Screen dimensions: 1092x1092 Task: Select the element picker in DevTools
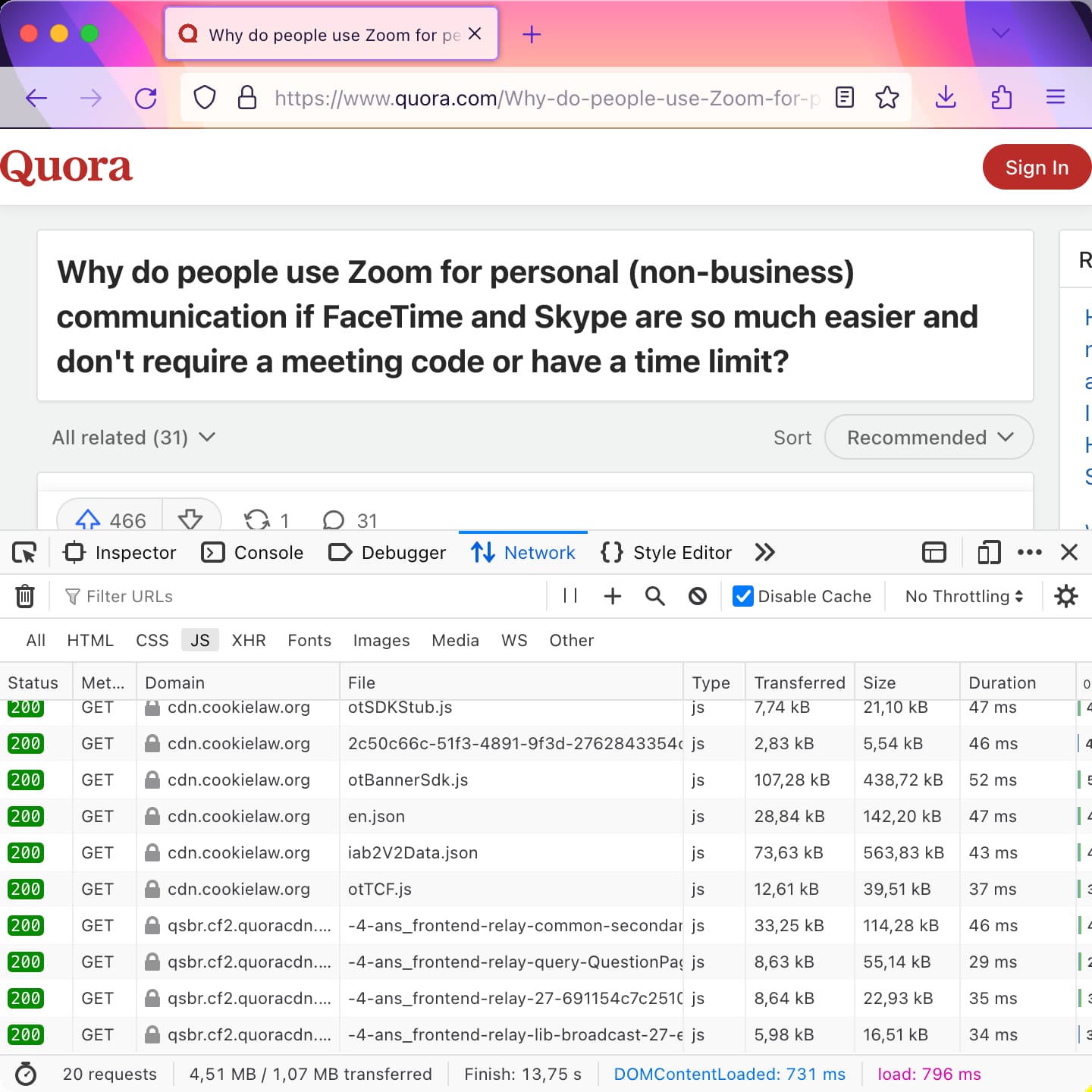pyautogui.click(x=24, y=552)
